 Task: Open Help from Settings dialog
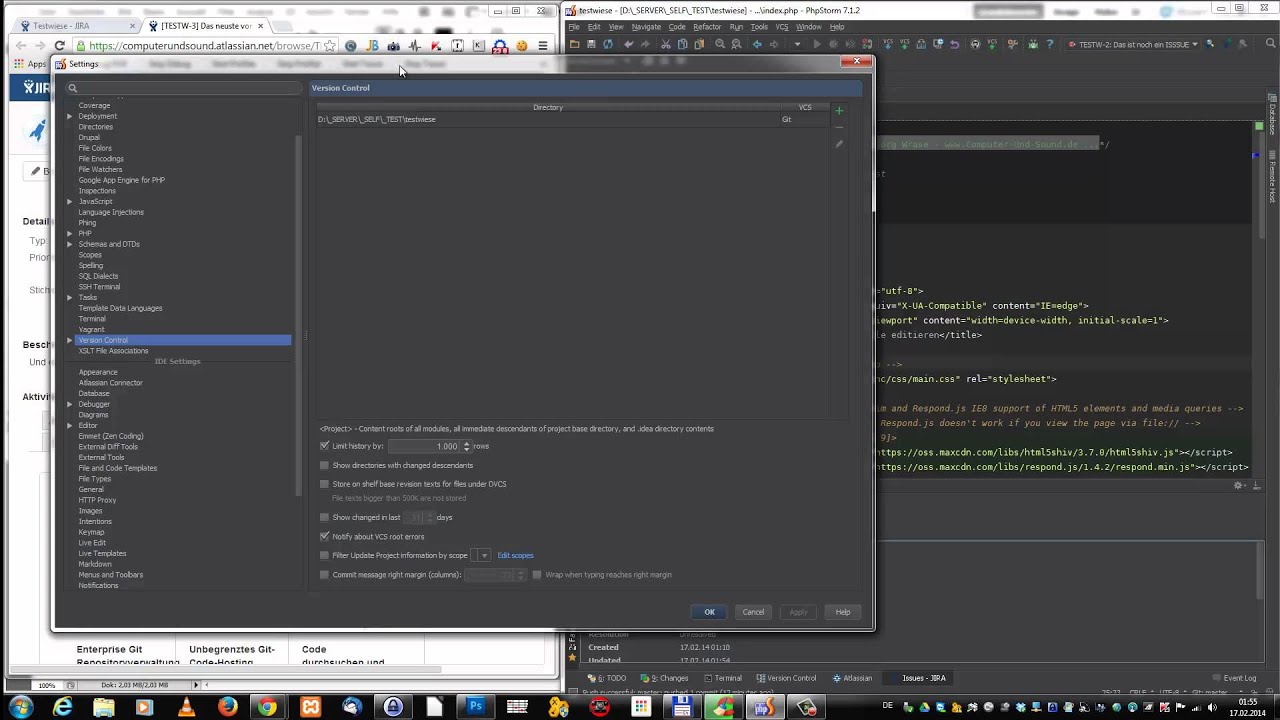[x=843, y=612]
